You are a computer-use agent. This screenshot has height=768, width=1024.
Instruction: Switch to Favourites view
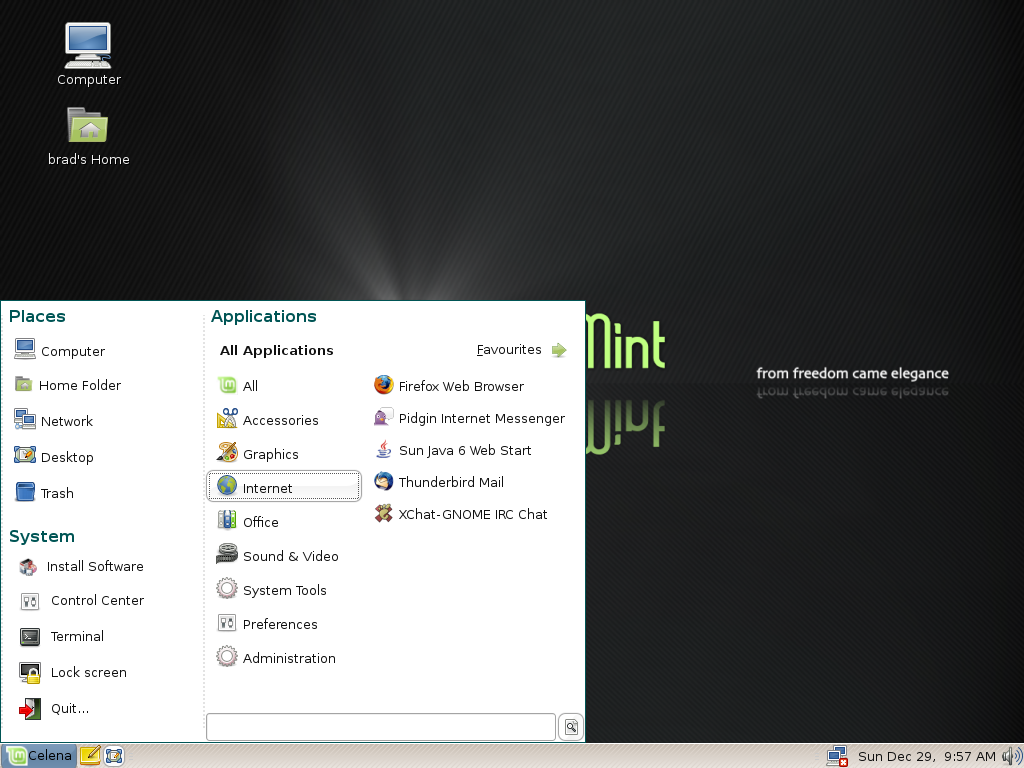pos(521,349)
